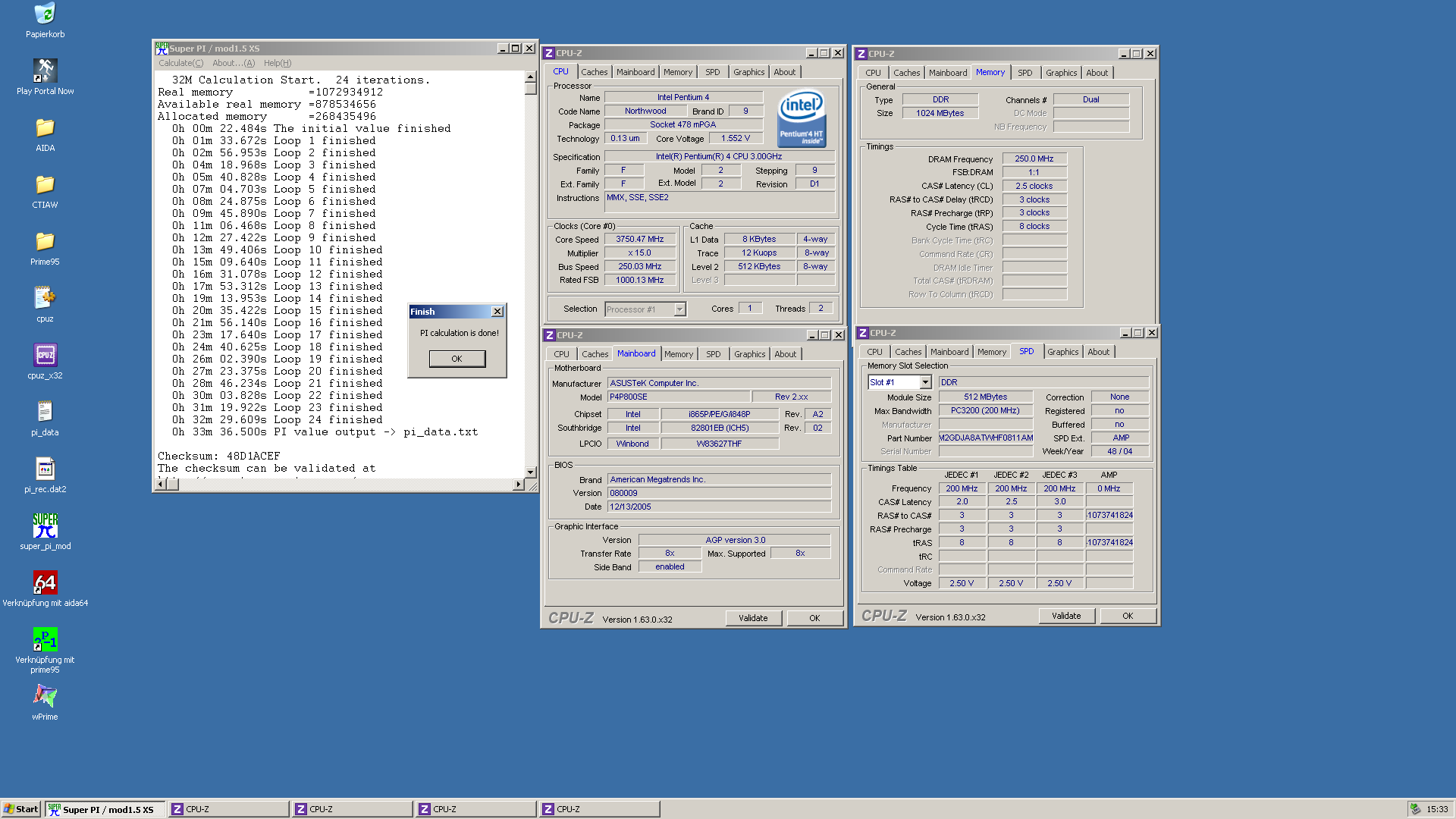The image size is (1456, 819).
Task: Click the system tray clock 15:33
Action: coord(1437,809)
